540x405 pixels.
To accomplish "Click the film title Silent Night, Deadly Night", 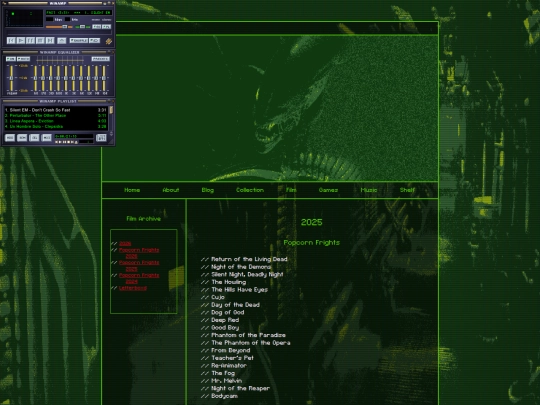I will (247, 274).
